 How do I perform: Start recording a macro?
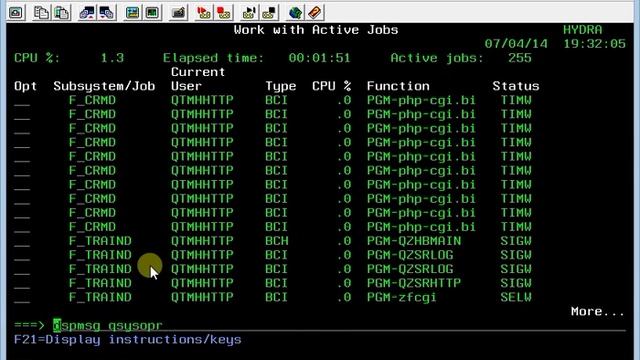(203, 13)
